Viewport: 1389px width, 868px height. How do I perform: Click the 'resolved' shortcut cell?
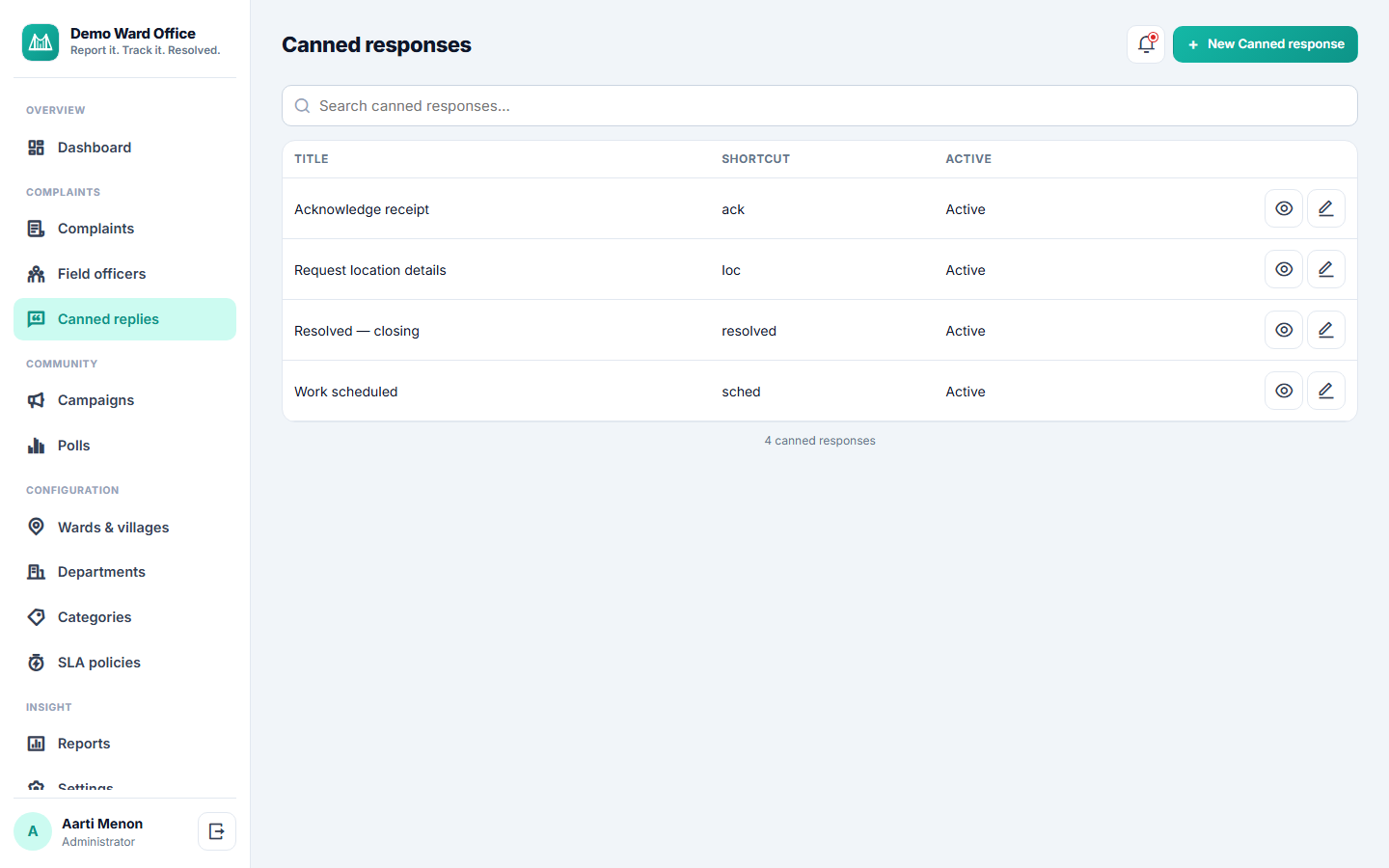749,331
